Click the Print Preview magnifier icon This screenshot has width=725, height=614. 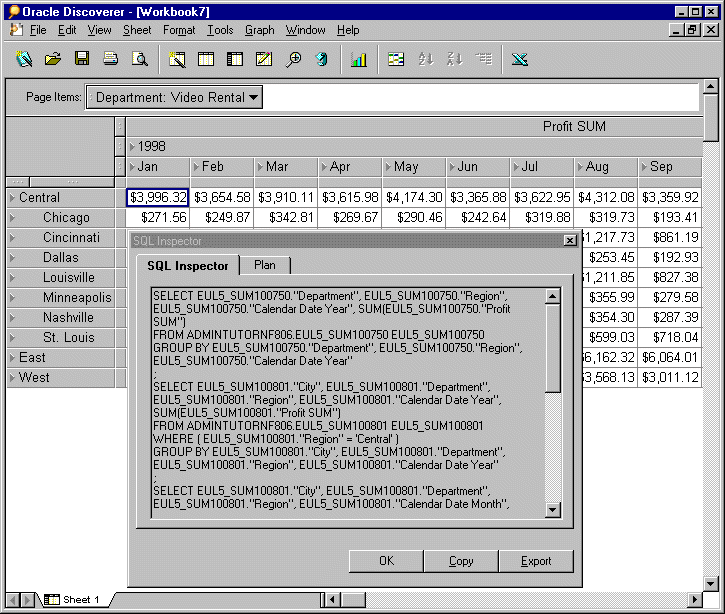(x=140, y=59)
